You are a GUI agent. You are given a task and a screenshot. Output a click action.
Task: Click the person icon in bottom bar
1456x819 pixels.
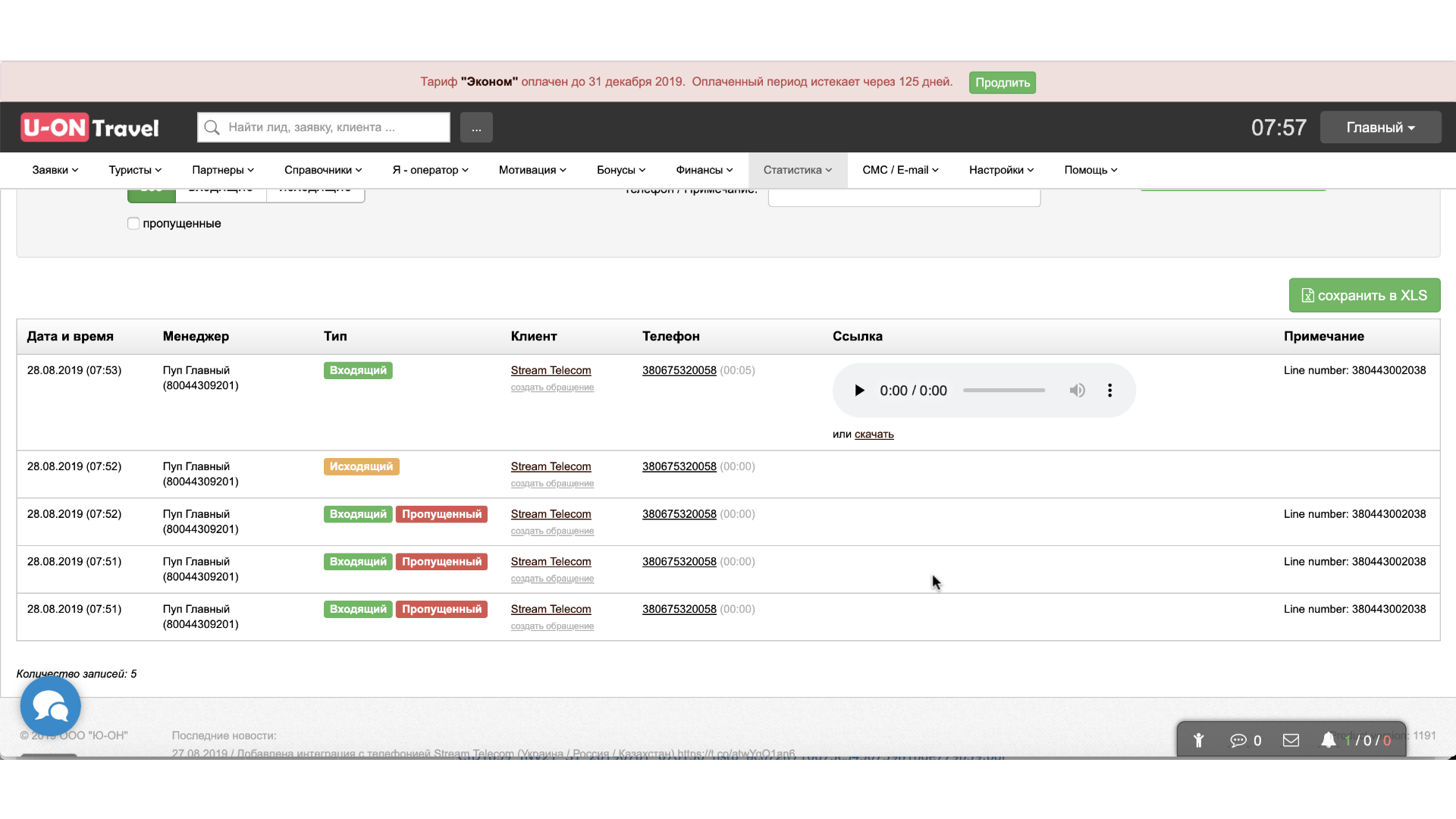pos(1199,740)
